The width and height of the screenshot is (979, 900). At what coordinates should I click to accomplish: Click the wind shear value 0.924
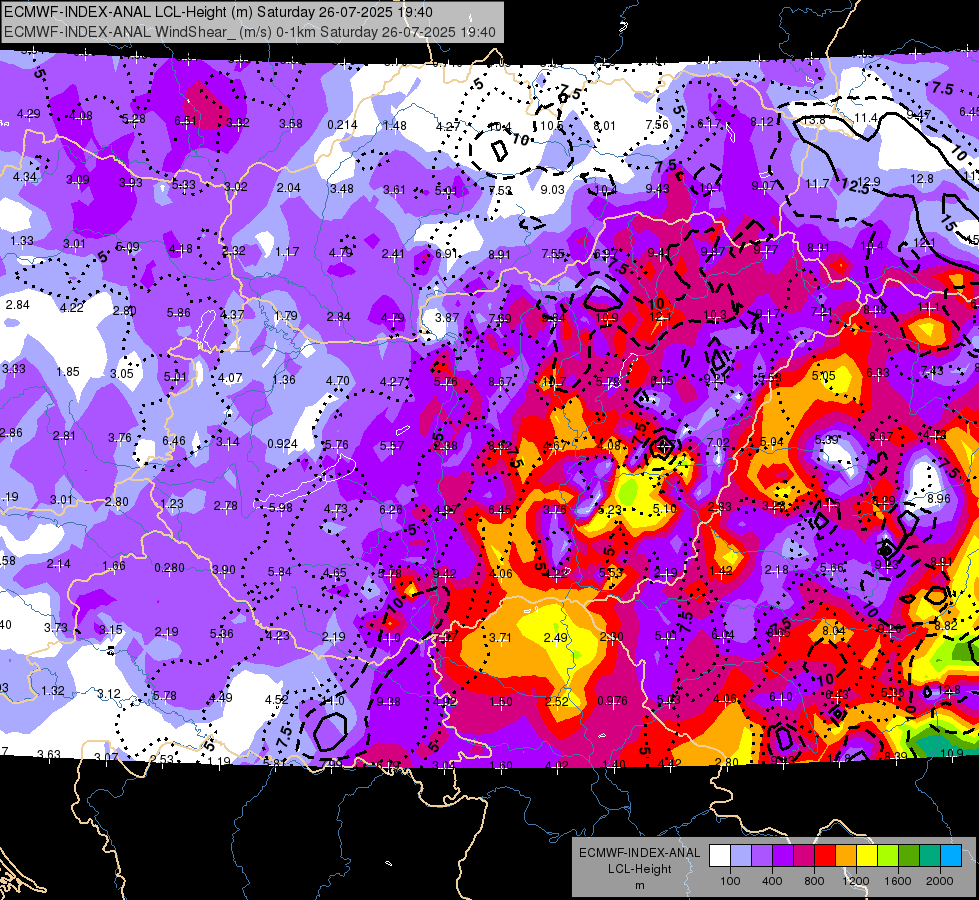[x=282, y=443]
